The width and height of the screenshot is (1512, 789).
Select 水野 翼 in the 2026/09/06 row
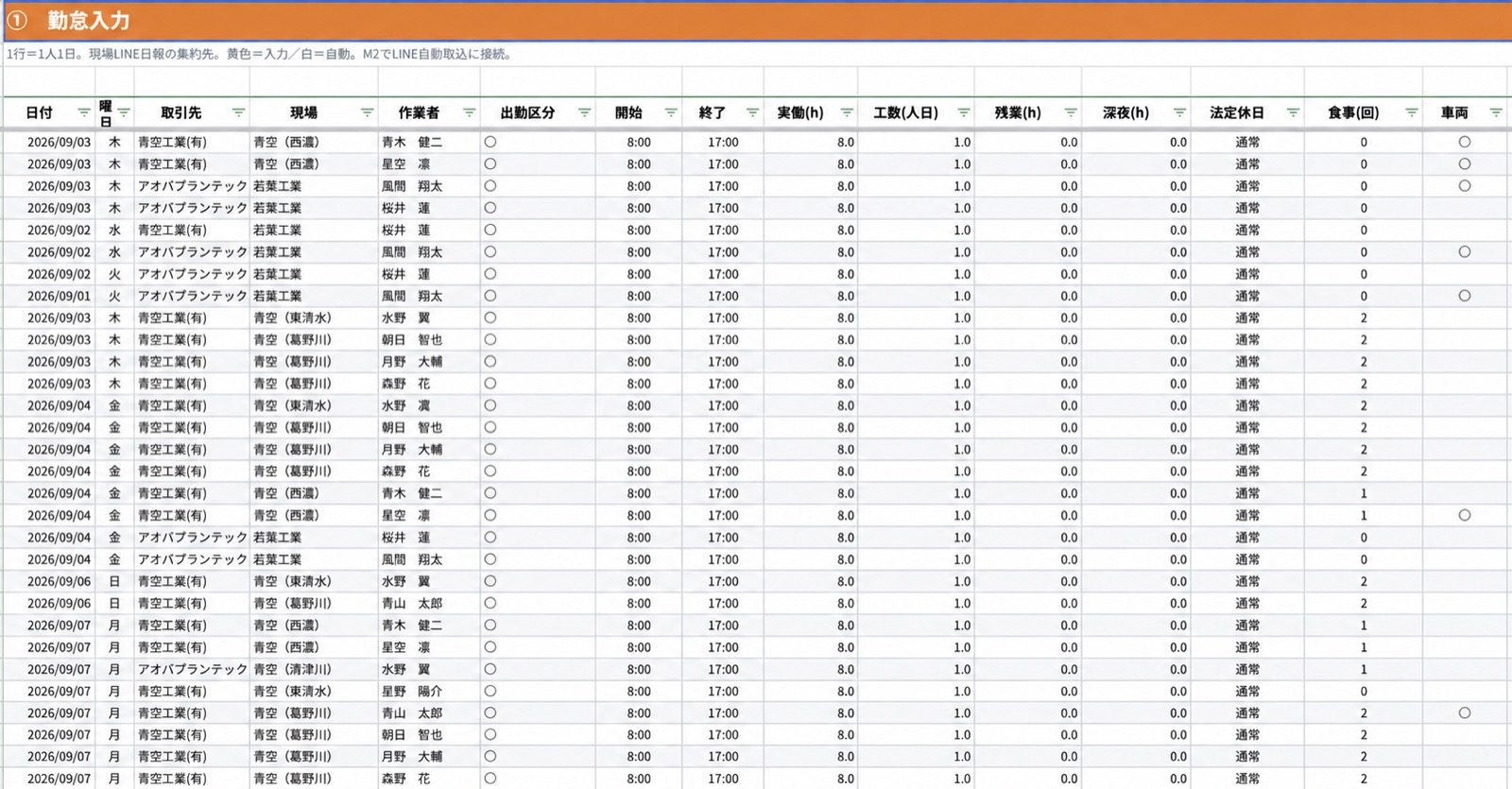[405, 582]
